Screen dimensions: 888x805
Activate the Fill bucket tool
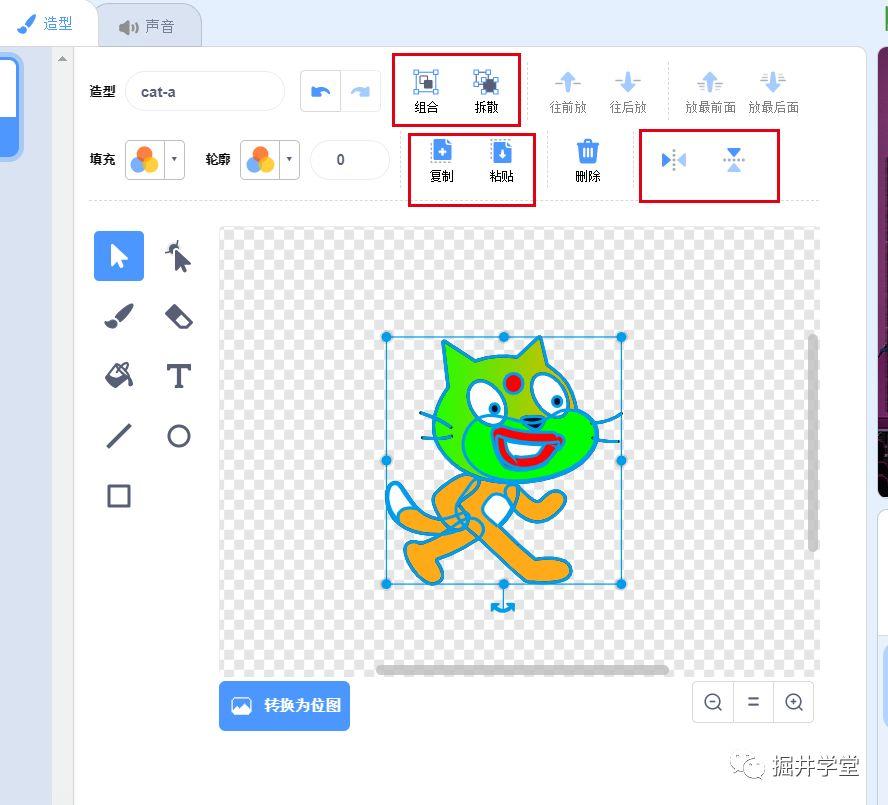pos(119,376)
